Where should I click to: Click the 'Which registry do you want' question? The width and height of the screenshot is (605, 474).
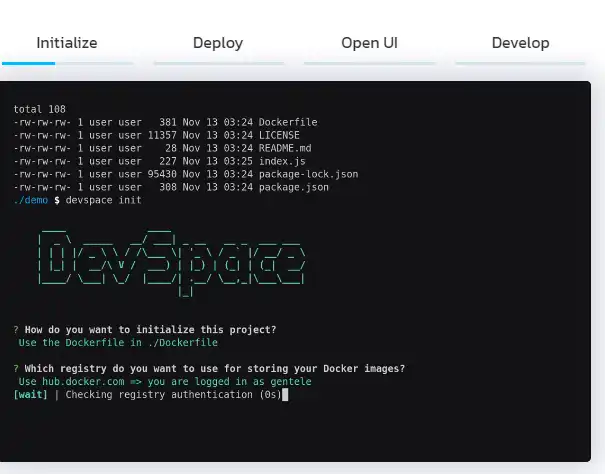215,369
